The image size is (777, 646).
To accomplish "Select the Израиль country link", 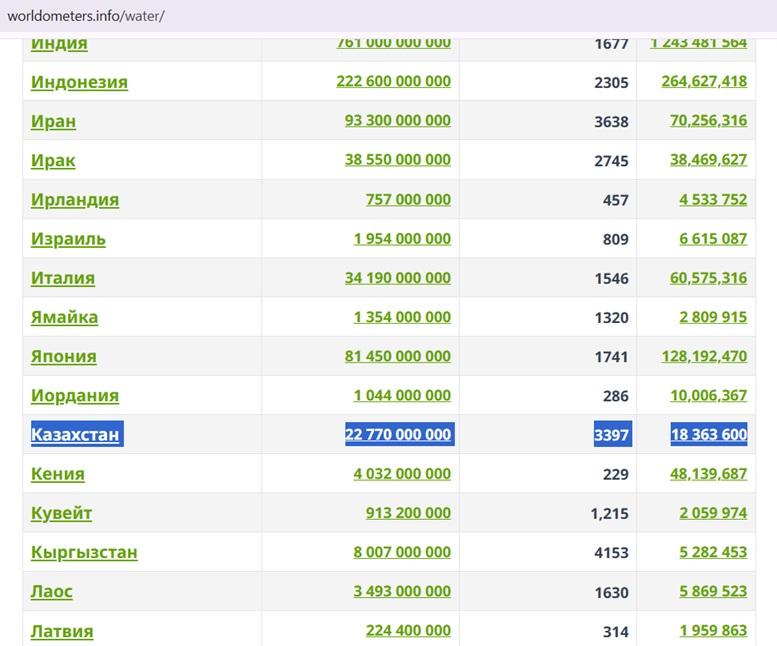I will pyautogui.click(x=68, y=239).
